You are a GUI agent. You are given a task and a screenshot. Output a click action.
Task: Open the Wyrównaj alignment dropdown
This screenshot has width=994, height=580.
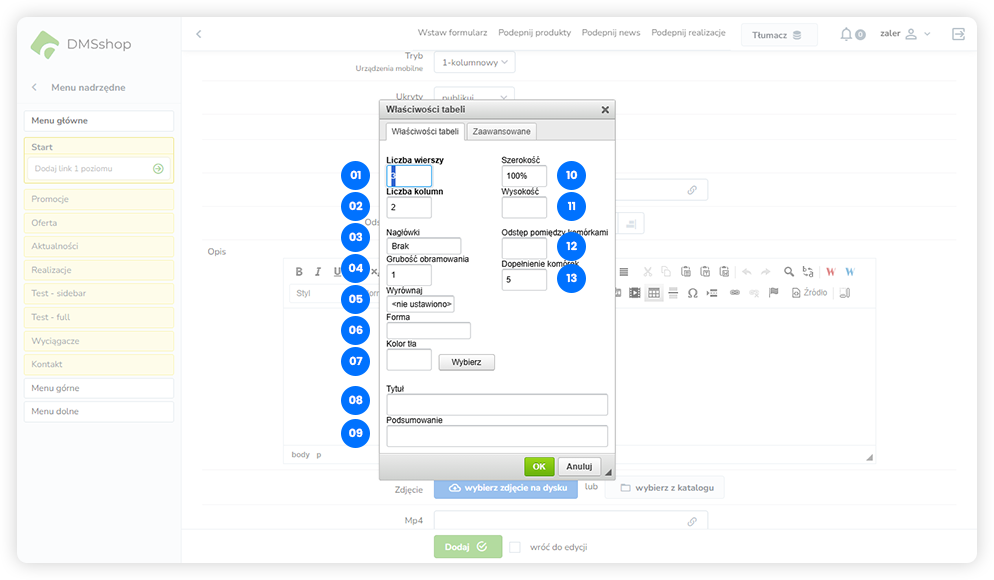[x=420, y=304]
